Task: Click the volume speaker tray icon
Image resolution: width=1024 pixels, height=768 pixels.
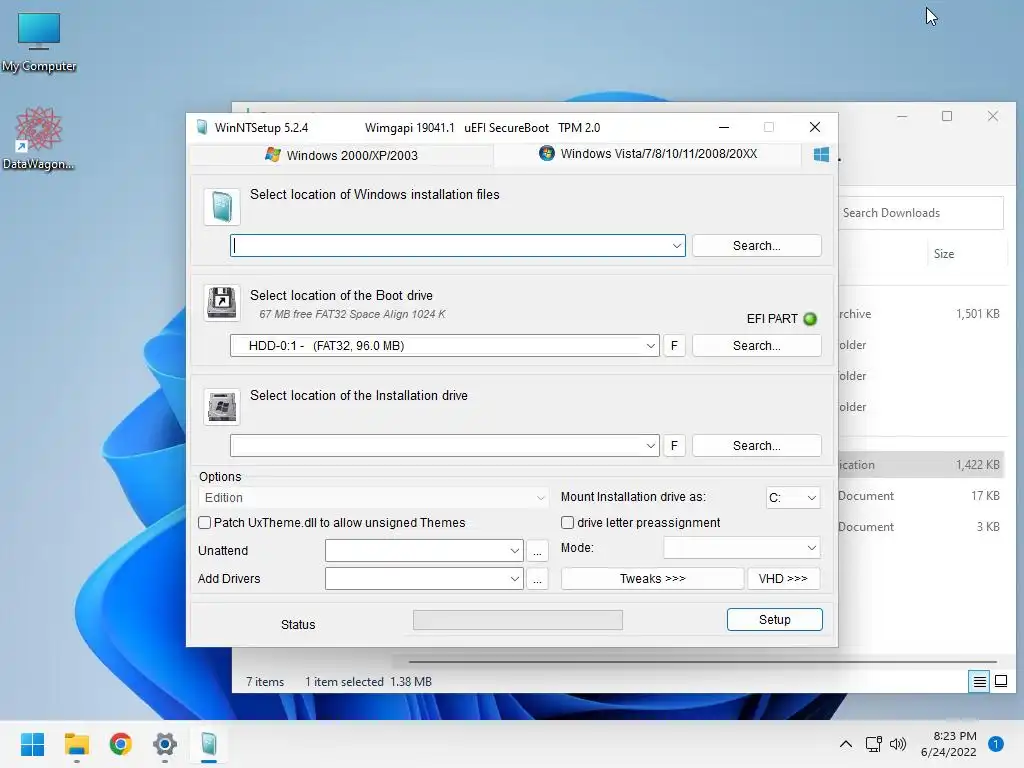Action: click(898, 744)
